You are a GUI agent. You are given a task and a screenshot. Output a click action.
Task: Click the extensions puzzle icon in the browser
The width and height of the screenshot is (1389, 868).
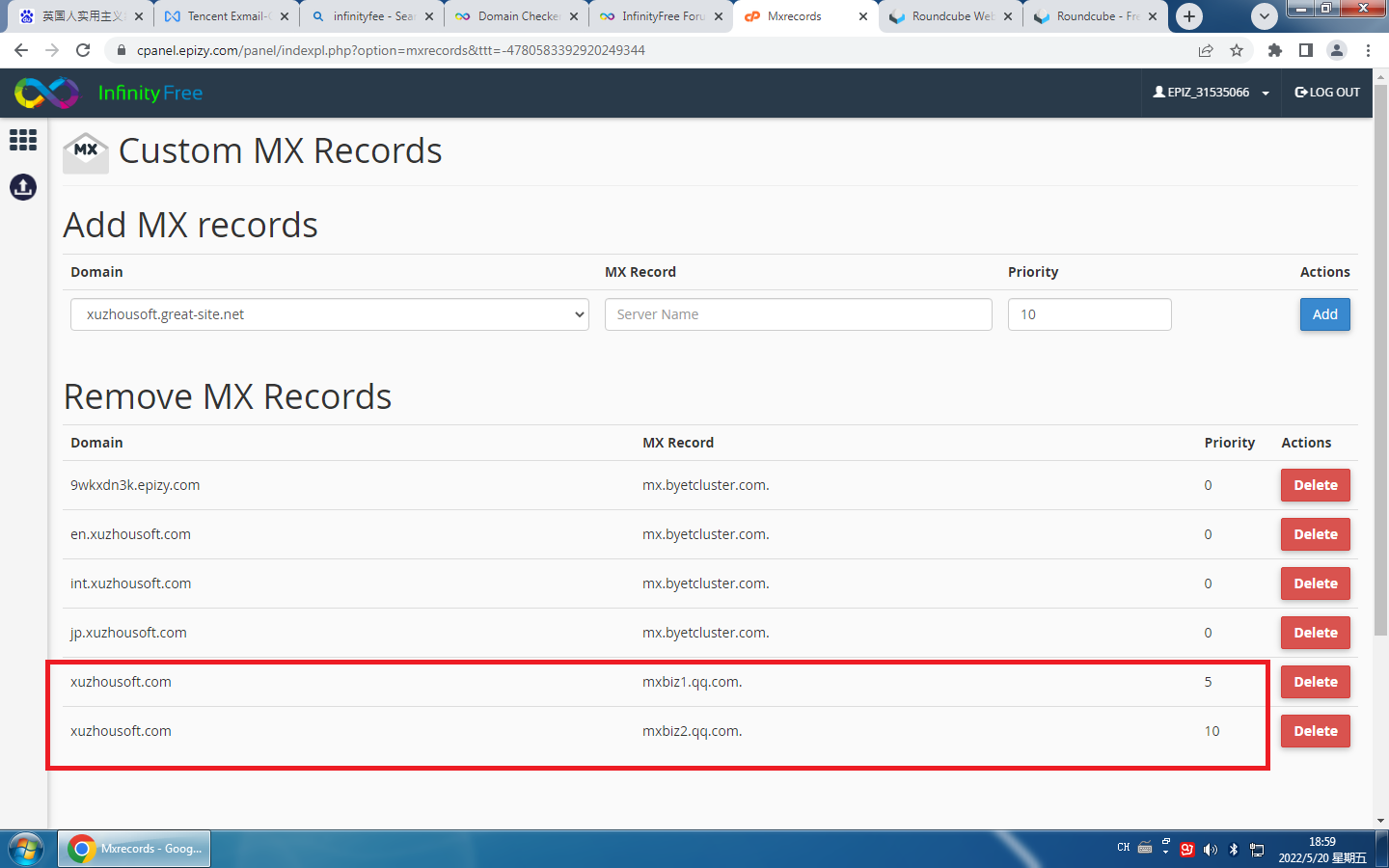(1274, 50)
